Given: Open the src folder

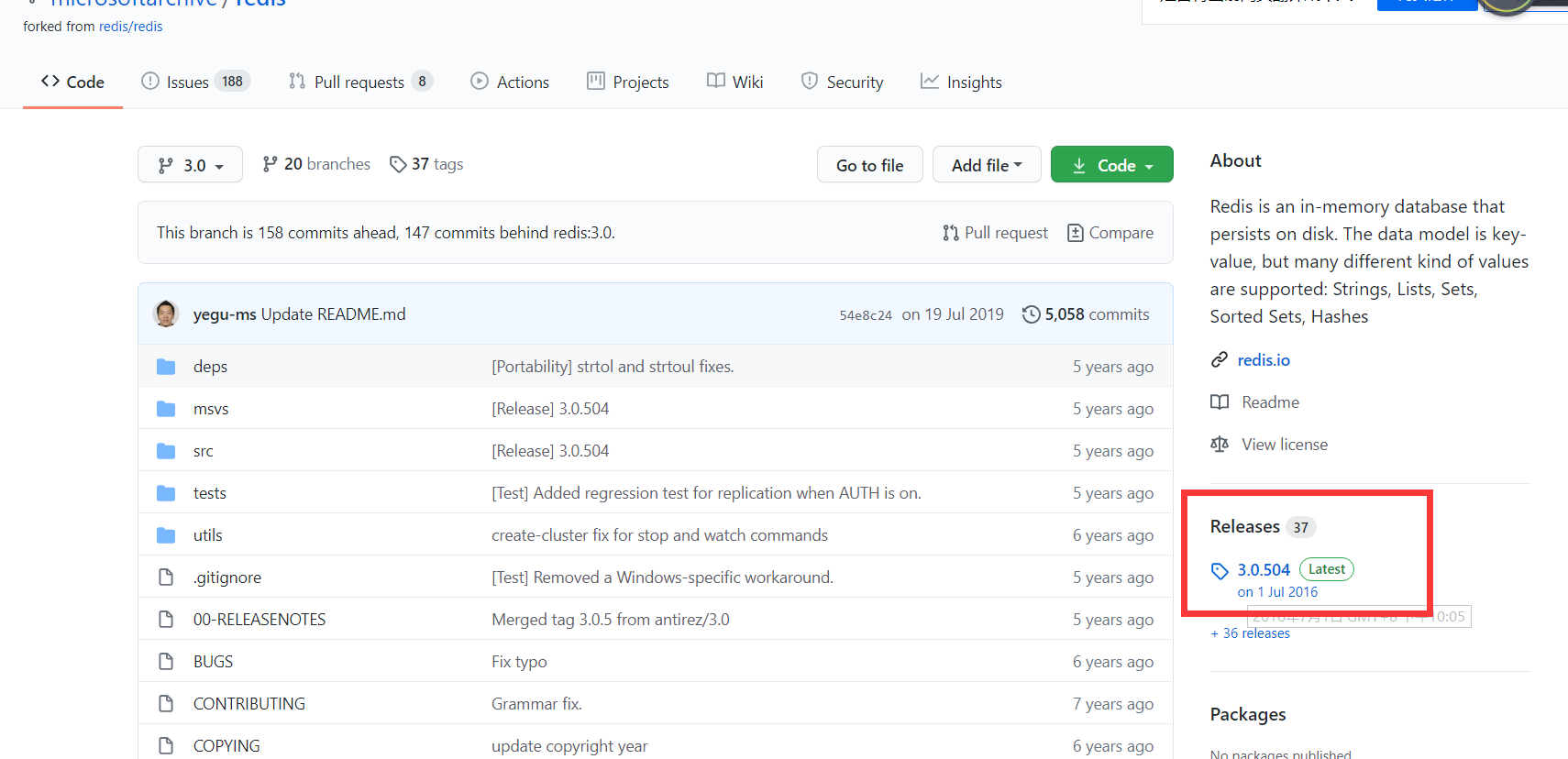Looking at the screenshot, I should (x=204, y=451).
